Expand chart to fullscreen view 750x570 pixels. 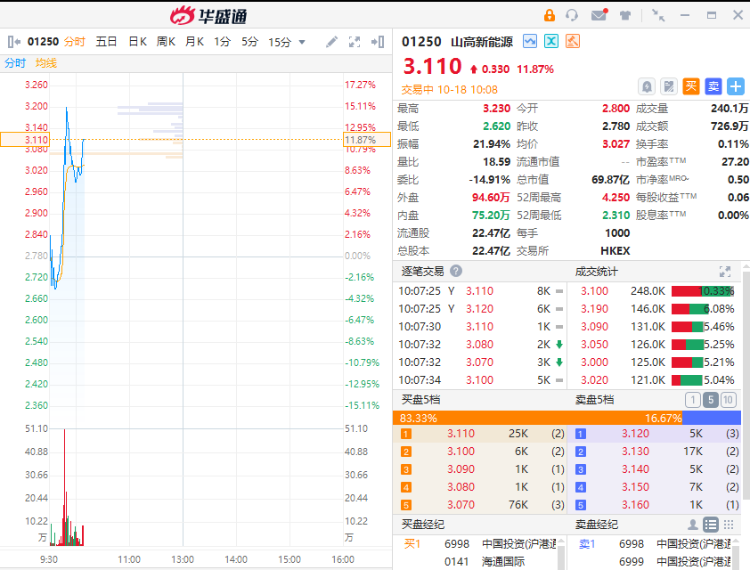(x=354, y=42)
